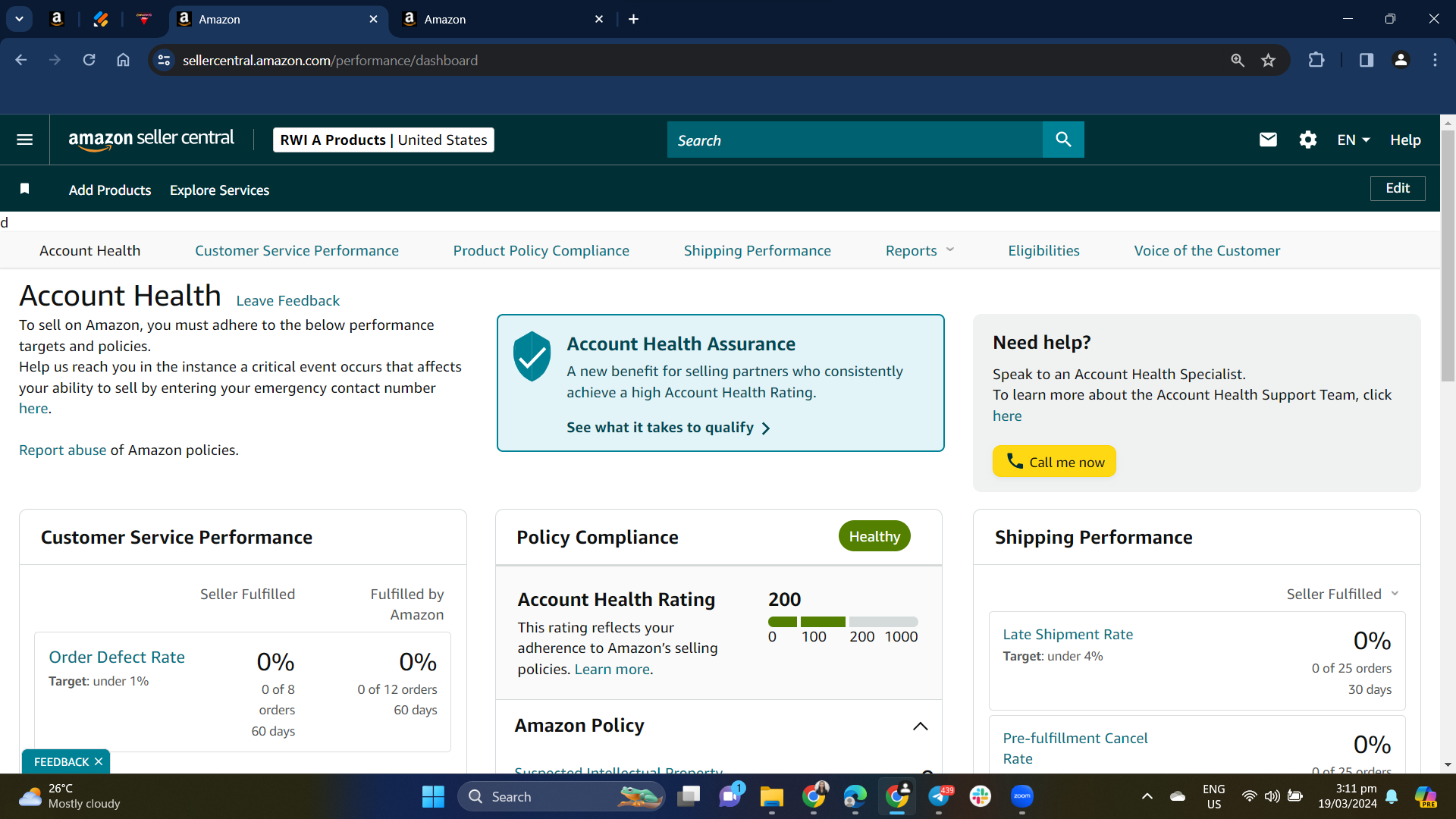This screenshot has height=819, width=1456.
Task: Click the Windows taskbar Search box
Action: click(561, 796)
